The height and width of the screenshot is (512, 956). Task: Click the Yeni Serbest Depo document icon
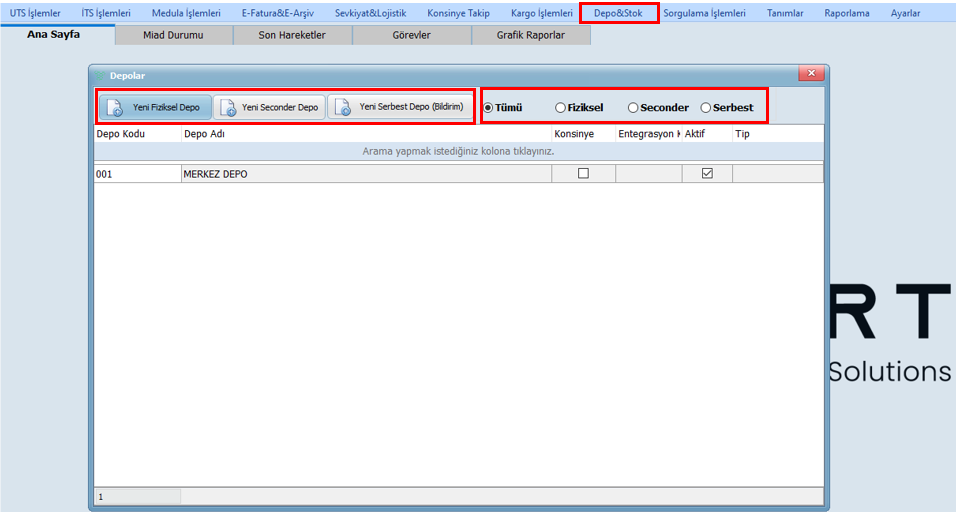[x=343, y=108]
